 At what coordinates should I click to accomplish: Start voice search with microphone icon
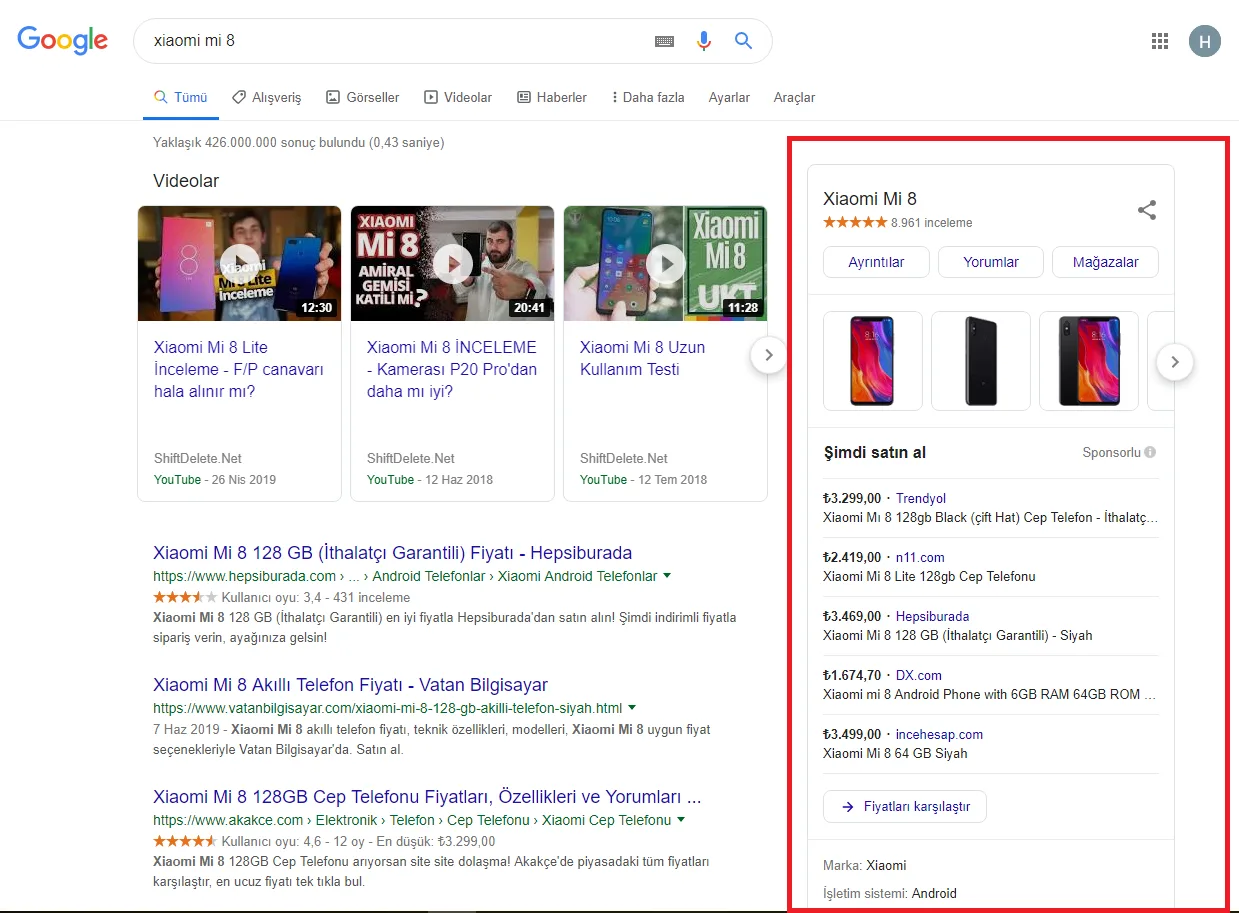(704, 41)
